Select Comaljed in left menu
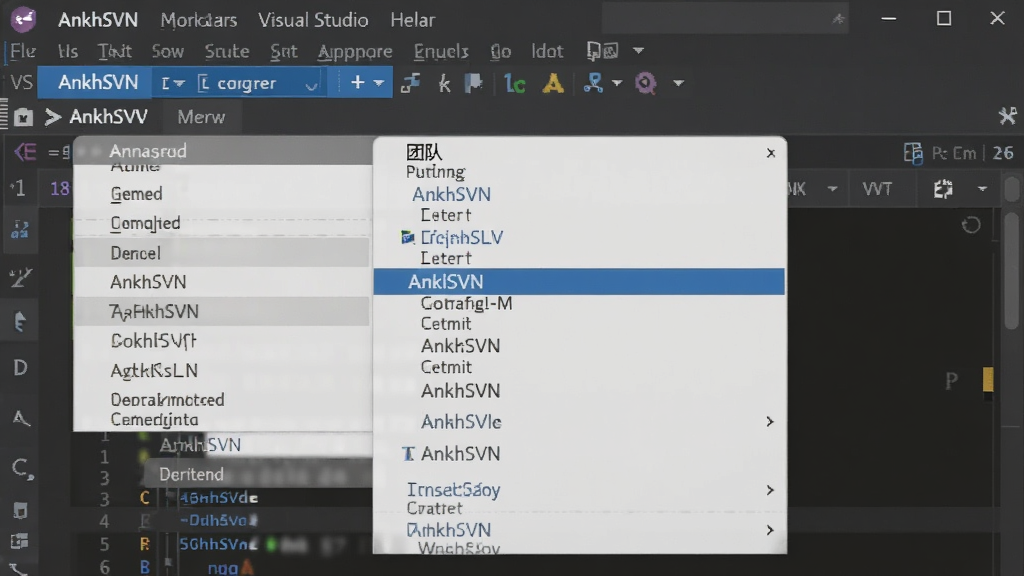 [145, 223]
